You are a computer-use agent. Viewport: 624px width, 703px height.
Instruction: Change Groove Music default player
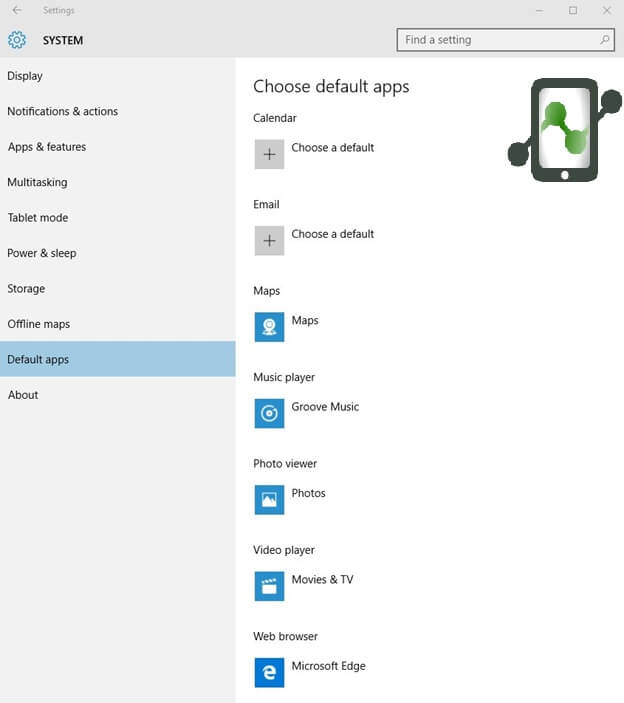(325, 407)
